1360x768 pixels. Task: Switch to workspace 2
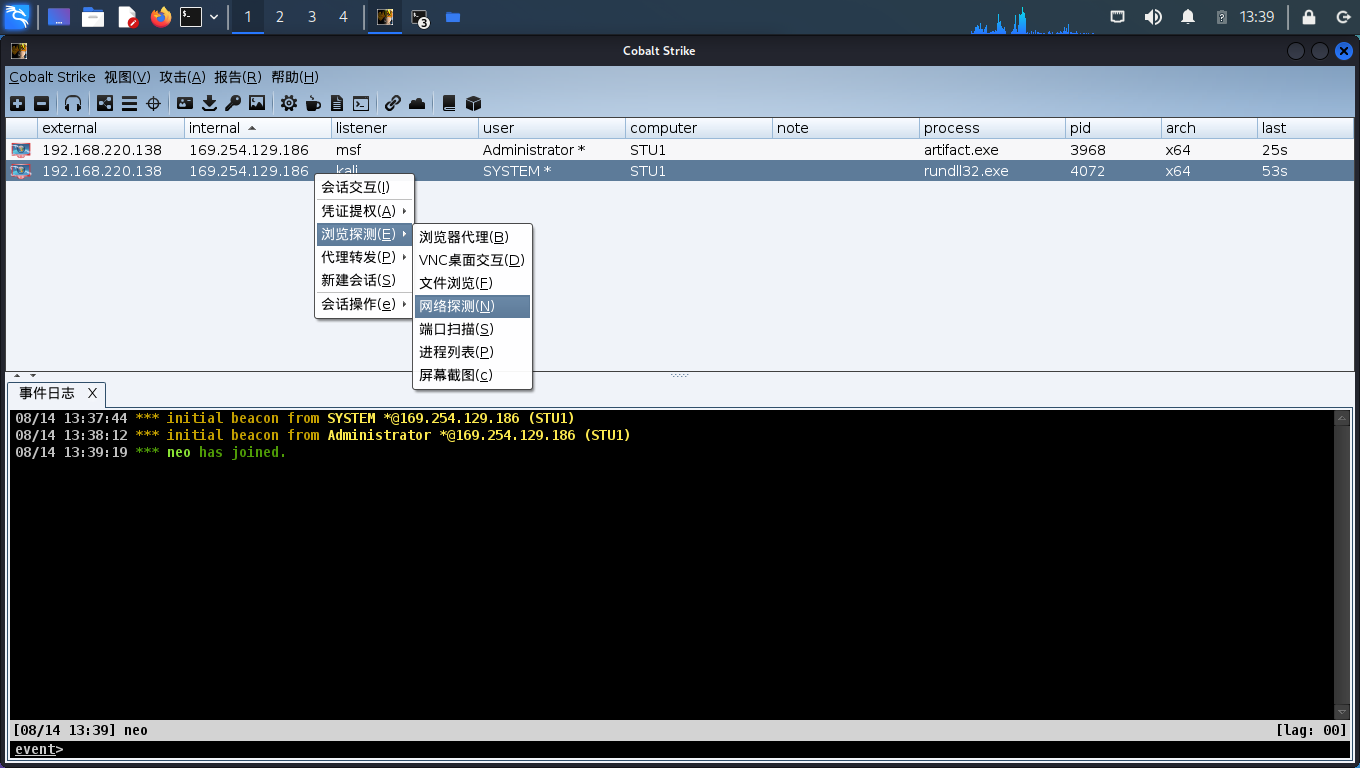(280, 17)
